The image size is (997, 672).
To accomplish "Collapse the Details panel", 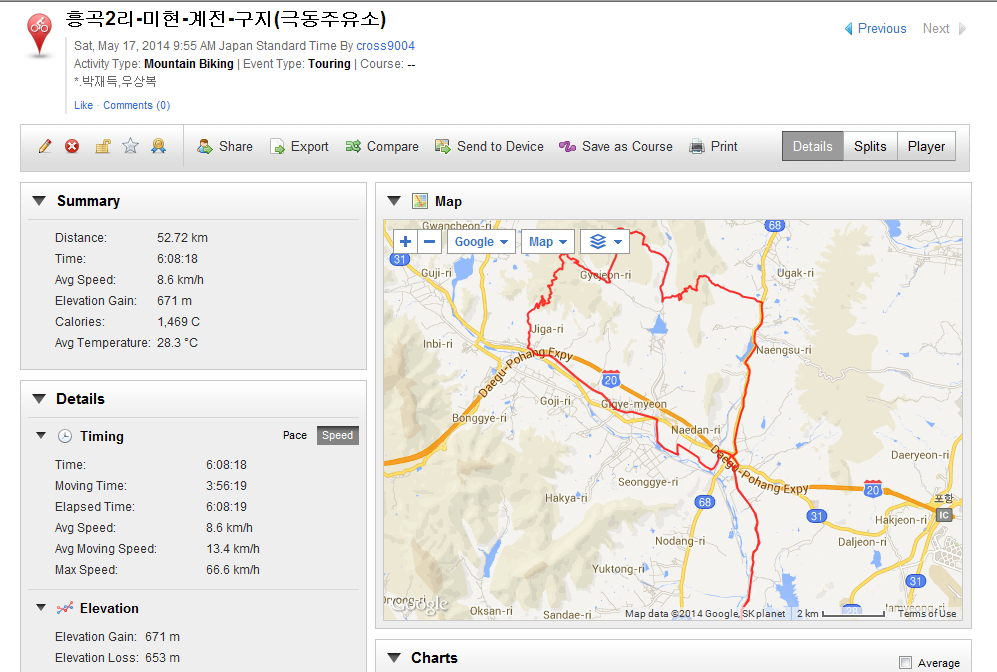I will tap(39, 399).
